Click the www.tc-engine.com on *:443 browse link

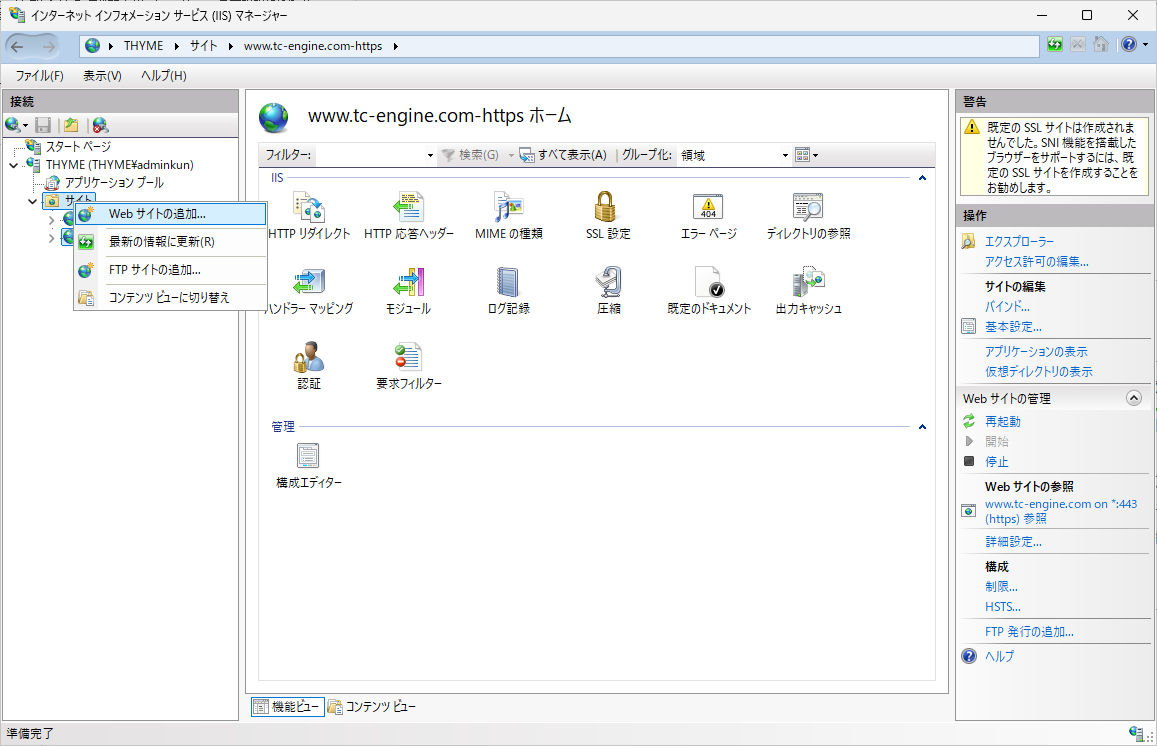click(1060, 511)
